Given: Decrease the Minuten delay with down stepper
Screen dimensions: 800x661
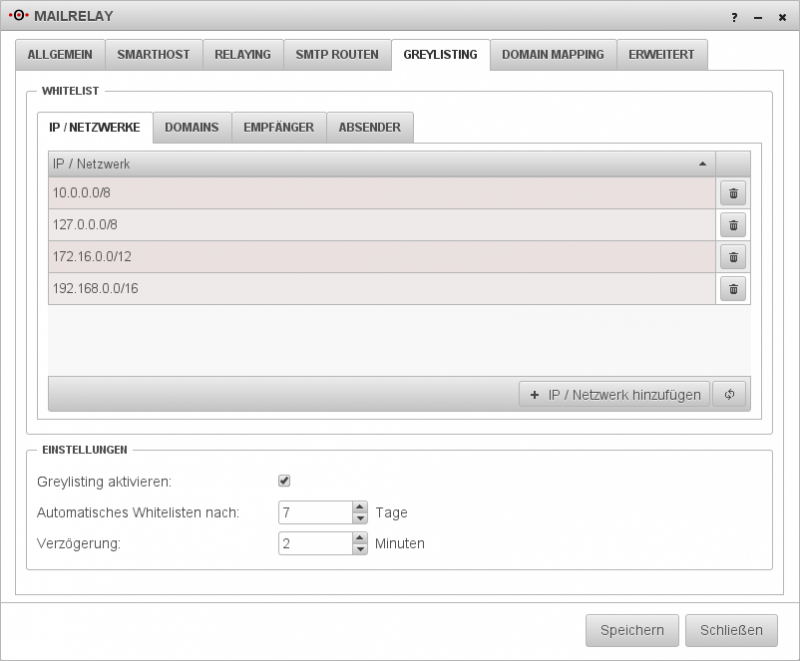Looking at the screenshot, I should point(359,549).
